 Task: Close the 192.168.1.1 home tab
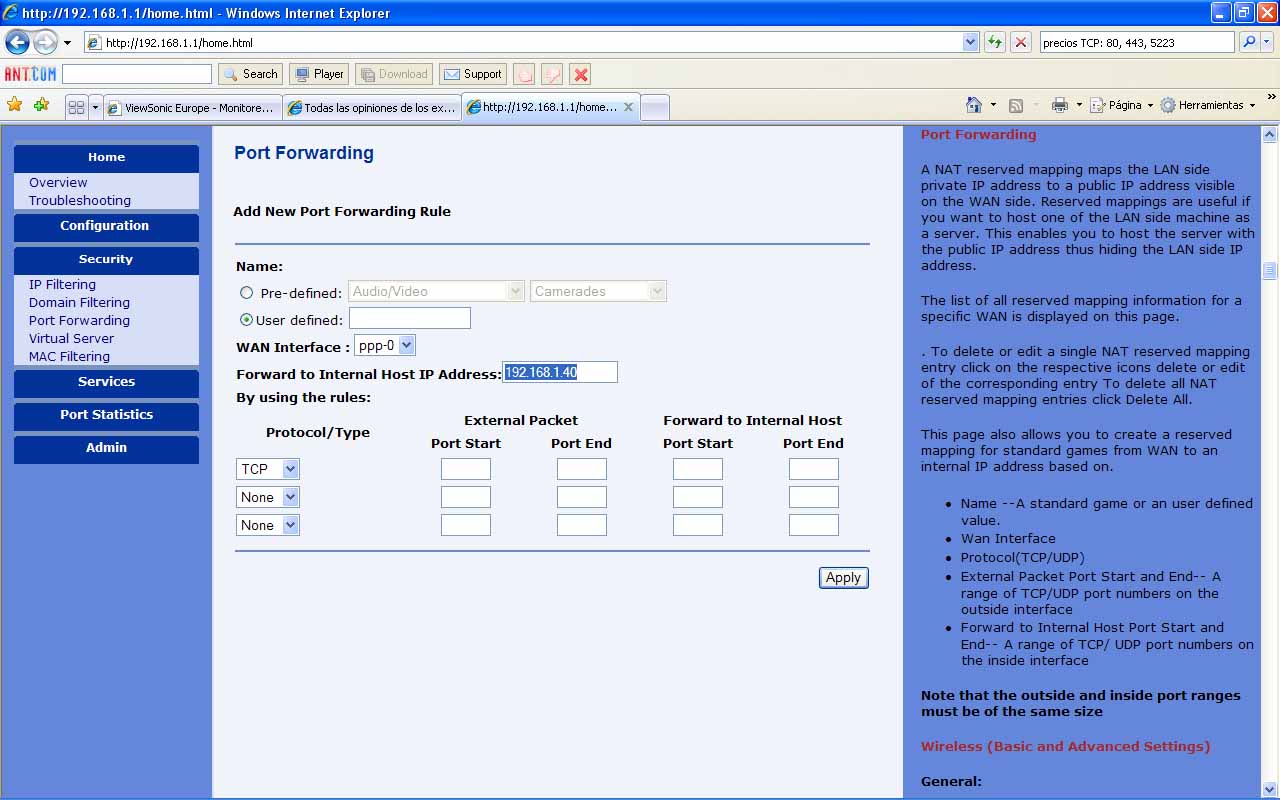click(x=628, y=107)
